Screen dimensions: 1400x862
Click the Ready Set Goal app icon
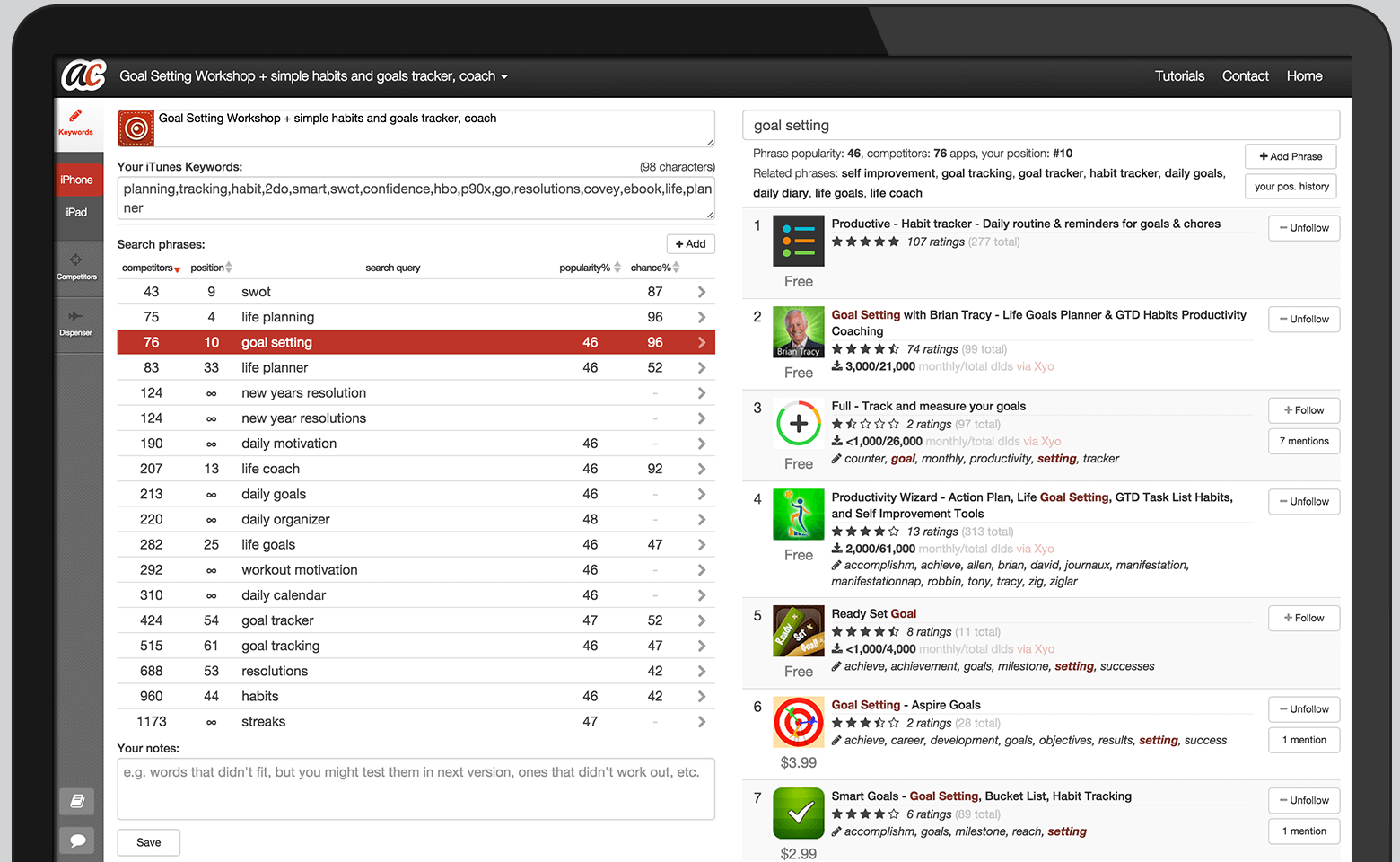coord(799,631)
